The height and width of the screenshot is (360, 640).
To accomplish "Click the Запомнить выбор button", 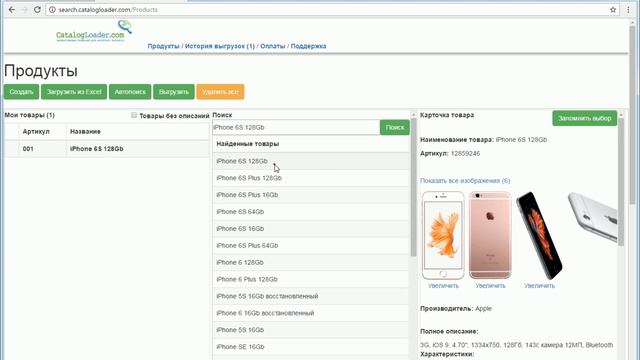I will (584, 118).
